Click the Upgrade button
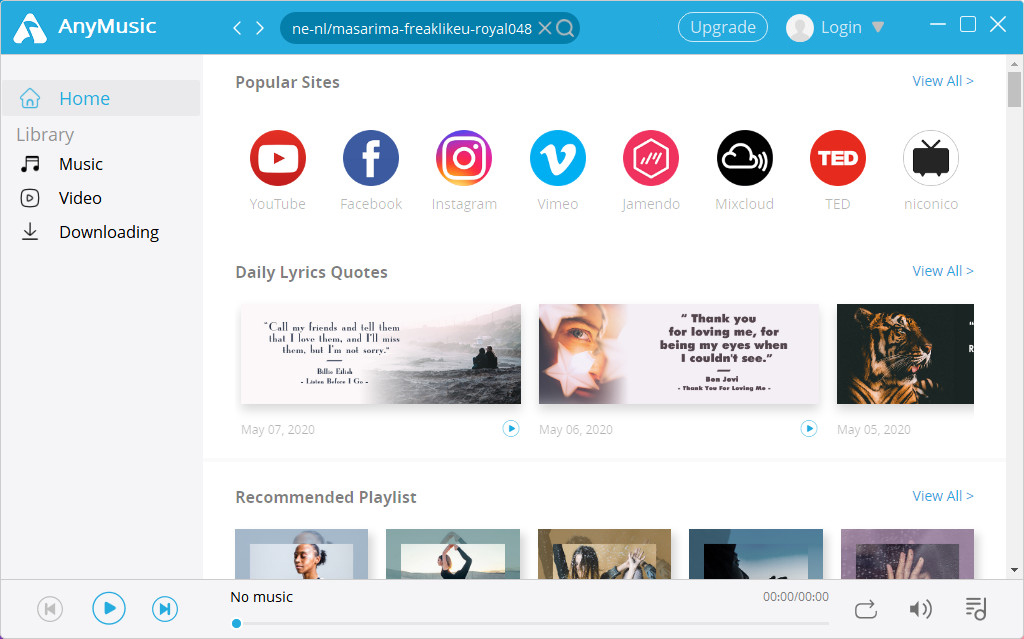1024x639 pixels. [723, 27]
